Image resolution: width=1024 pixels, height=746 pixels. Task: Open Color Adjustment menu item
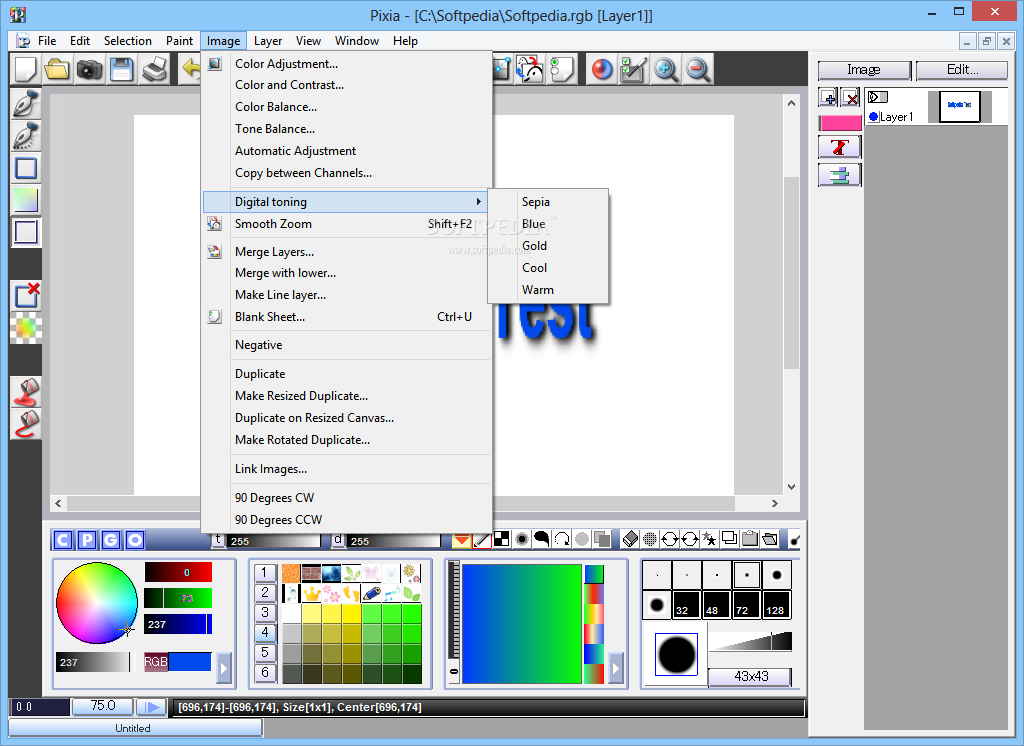[x=287, y=63]
